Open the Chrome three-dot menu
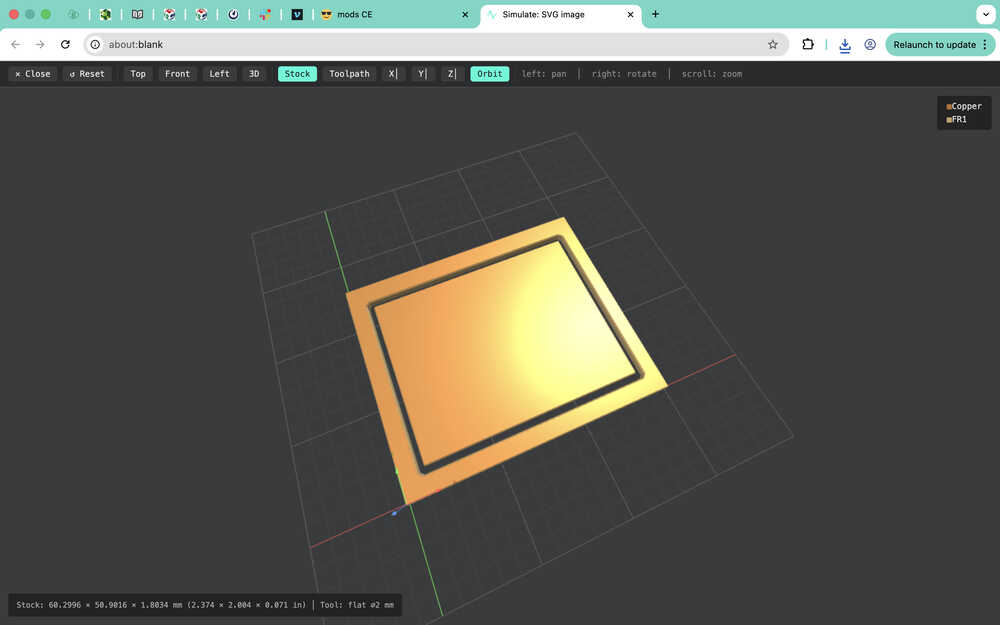Image resolution: width=1000 pixels, height=625 pixels. 985,45
